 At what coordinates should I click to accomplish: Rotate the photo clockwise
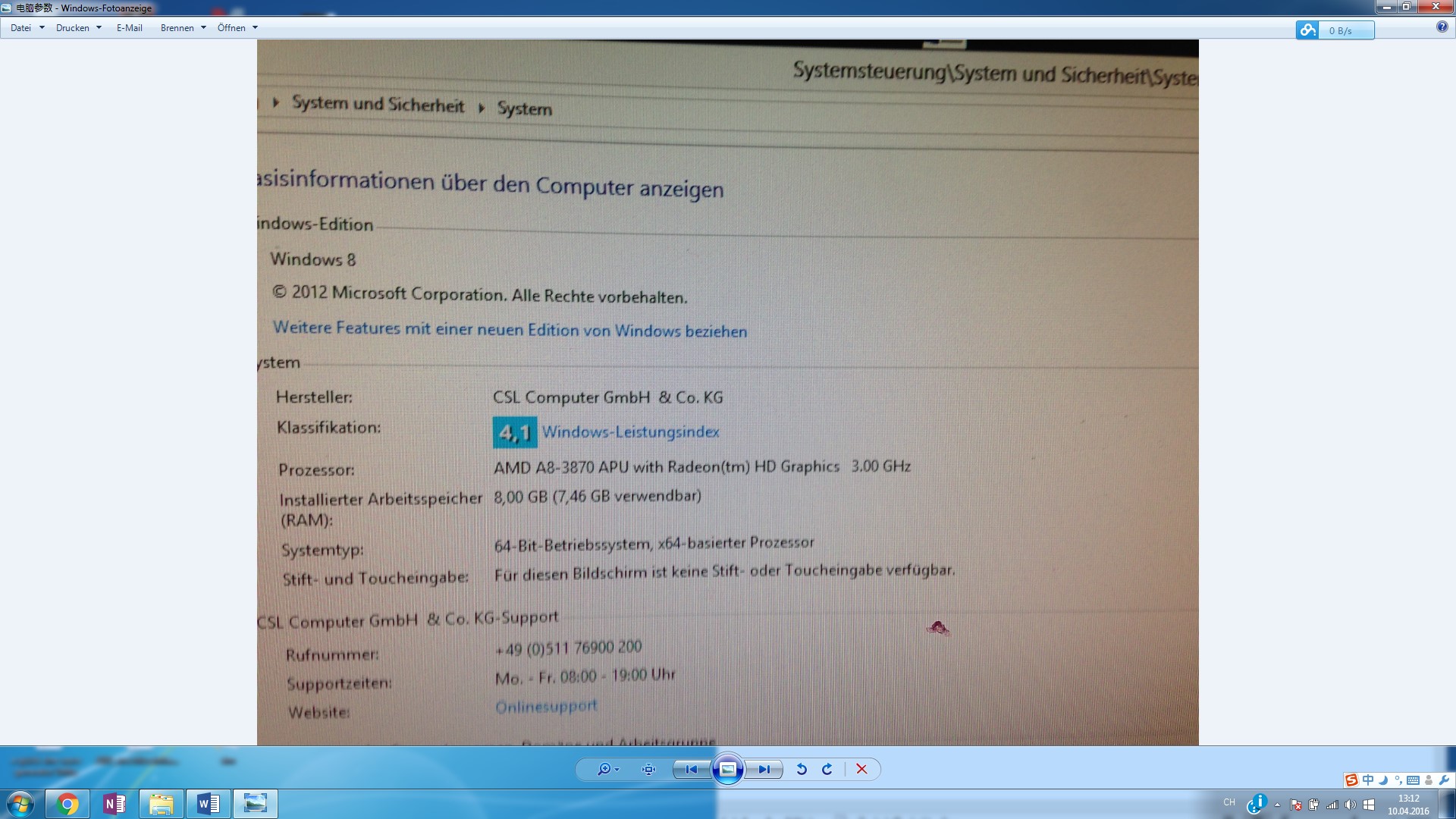[x=827, y=769]
